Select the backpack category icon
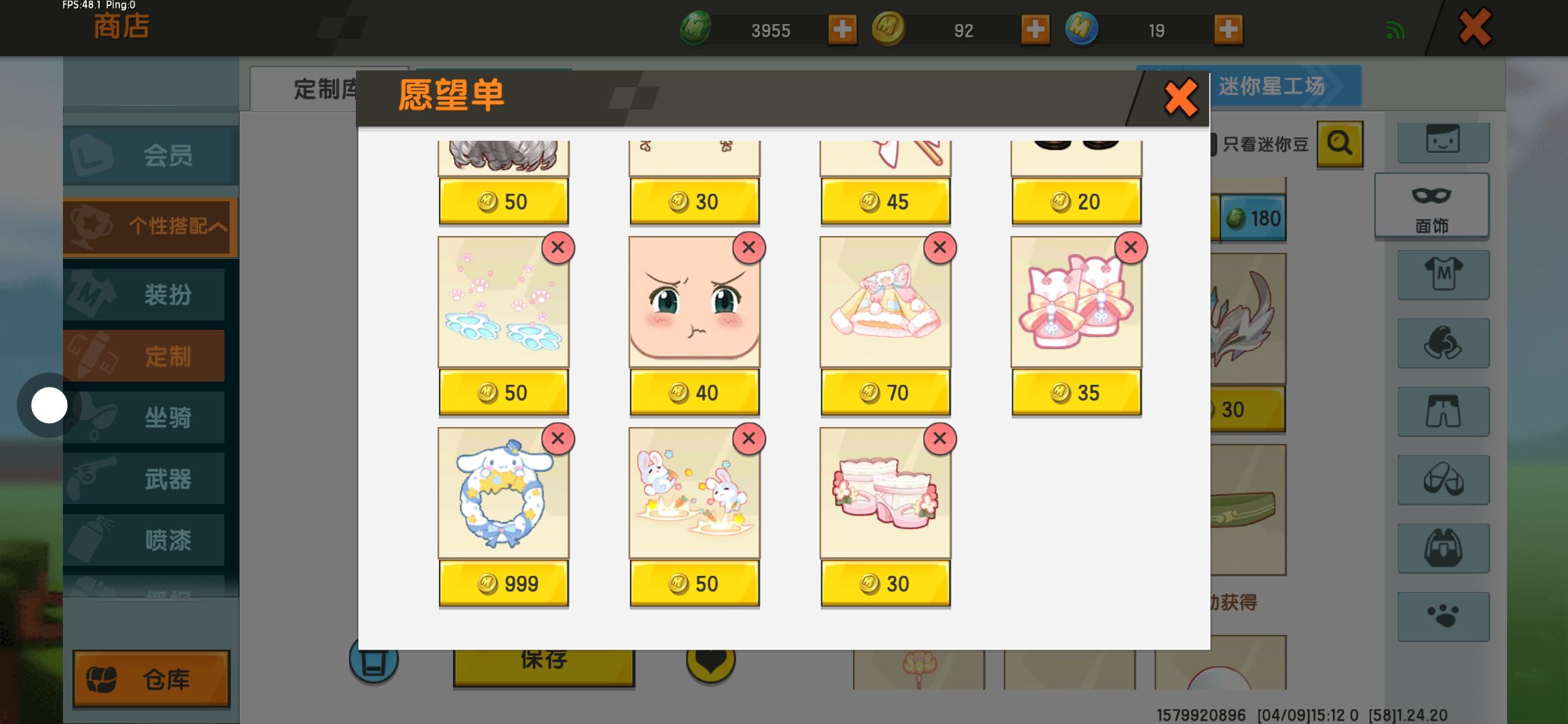Screen dimensions: 1568x724 point(1443,548)
